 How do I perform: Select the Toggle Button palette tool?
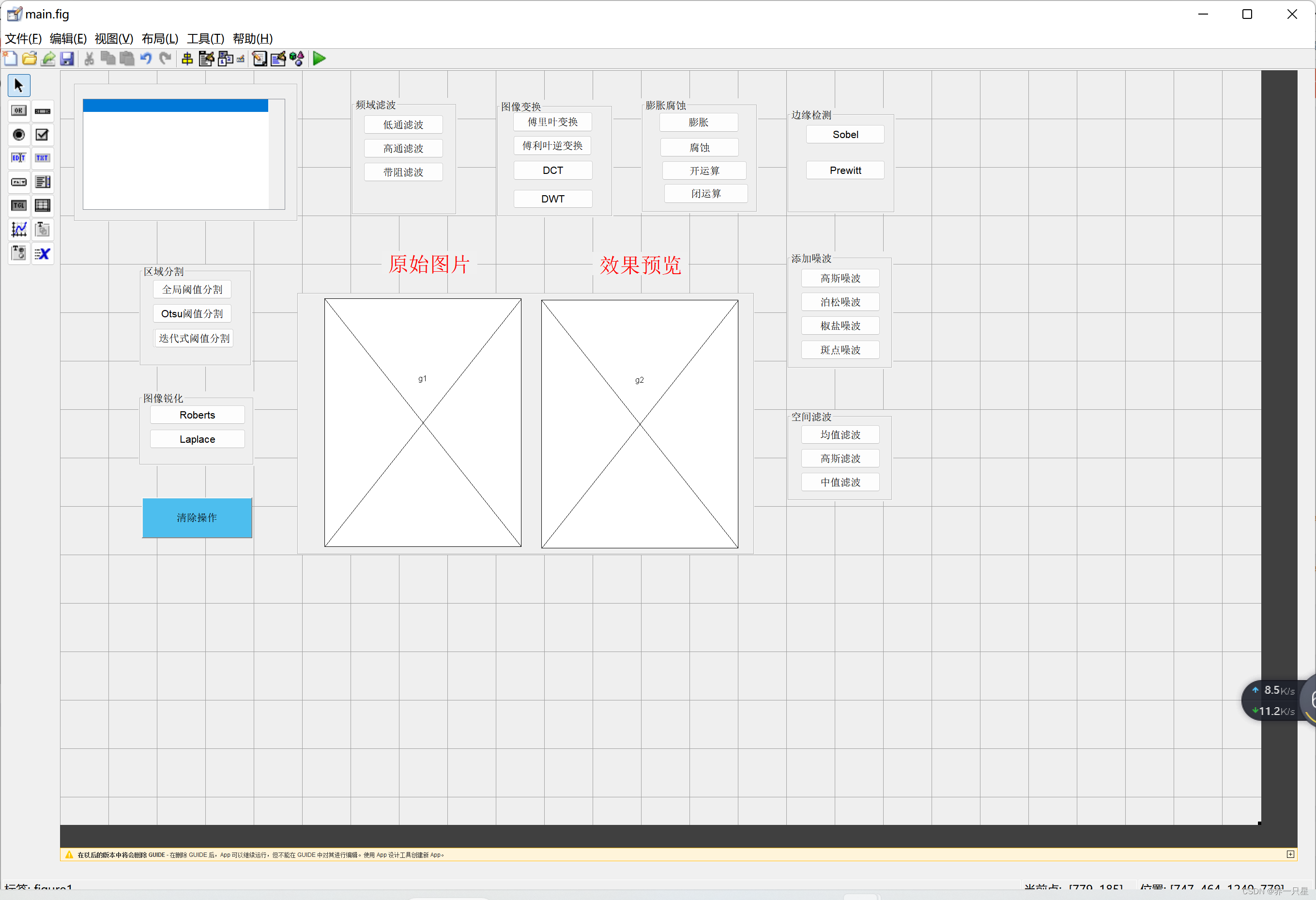click(x=19, y=205)
